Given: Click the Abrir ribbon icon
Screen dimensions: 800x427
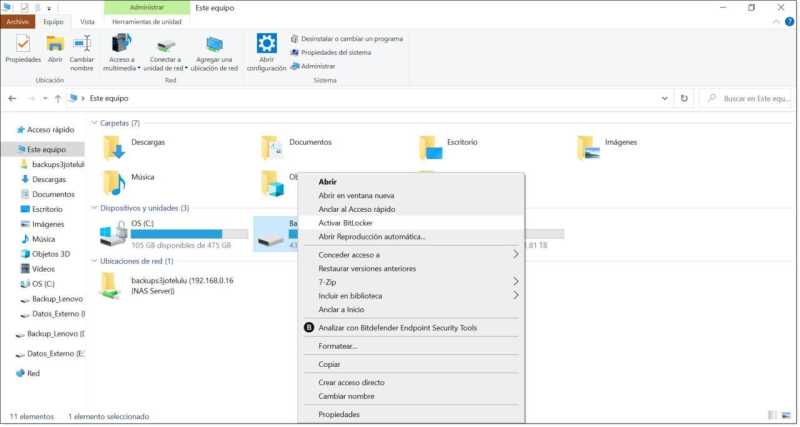Looking at the screenshot, I should point(55,48).
